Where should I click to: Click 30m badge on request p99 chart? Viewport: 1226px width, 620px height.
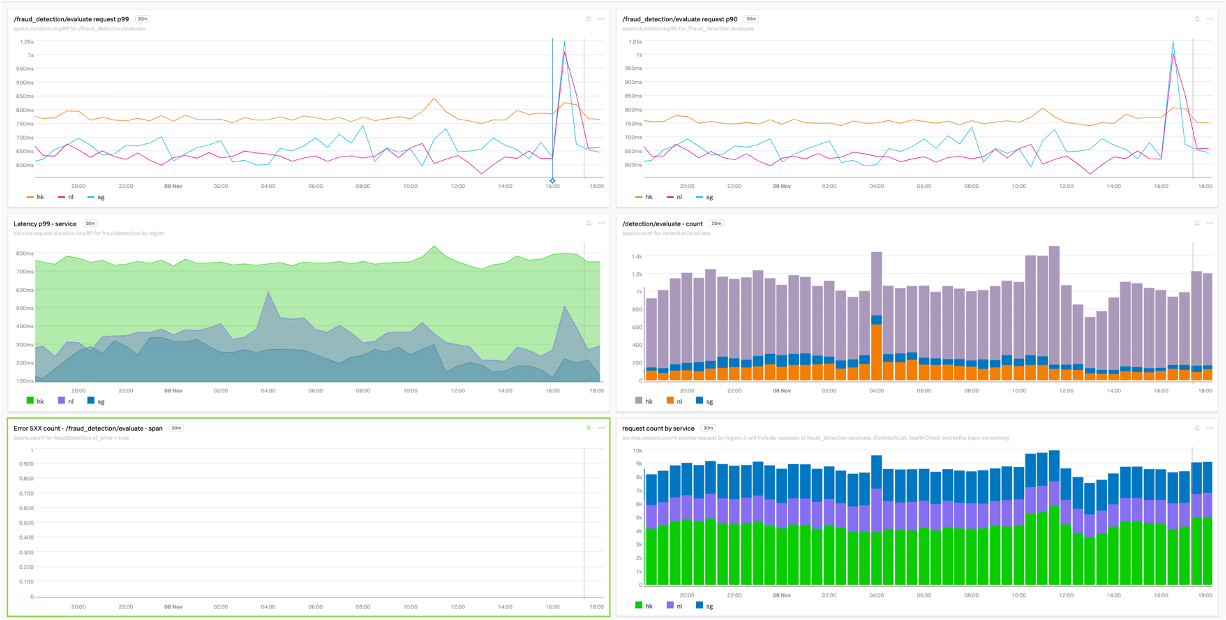click(x=142, y=18)
